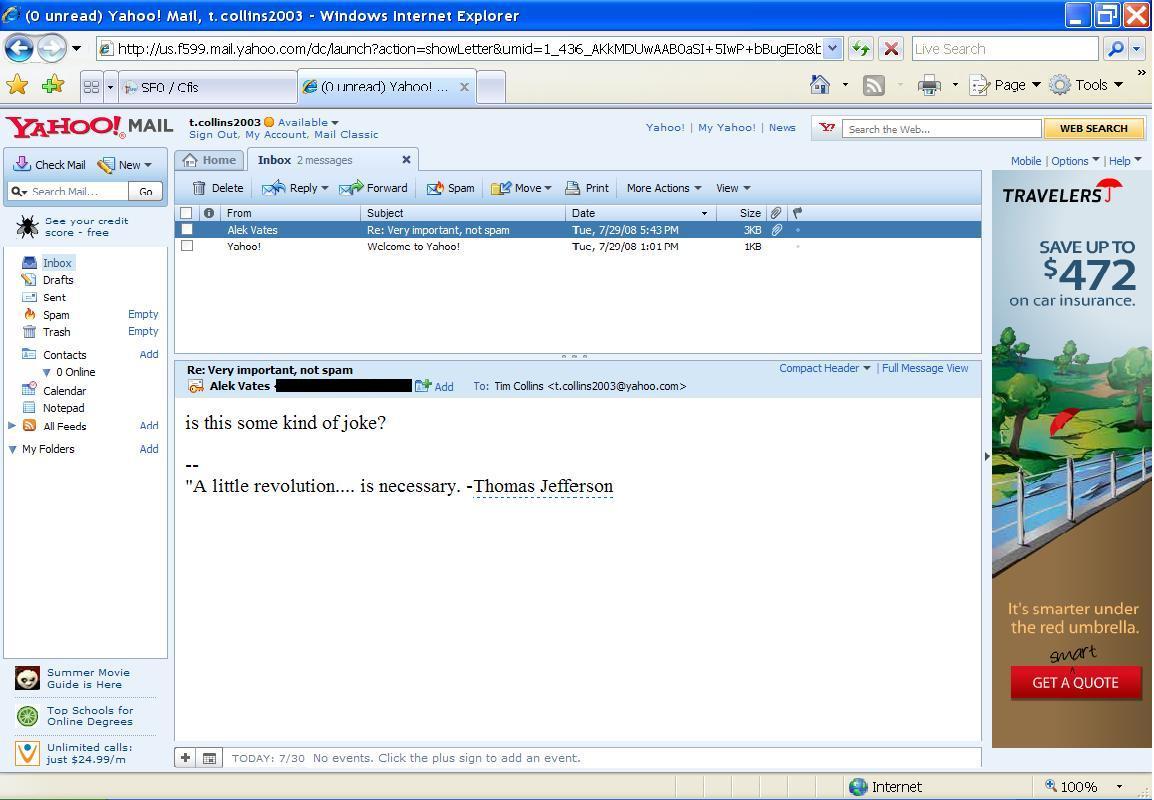Click the key icon beside Alek Vates

click(196, 386)
